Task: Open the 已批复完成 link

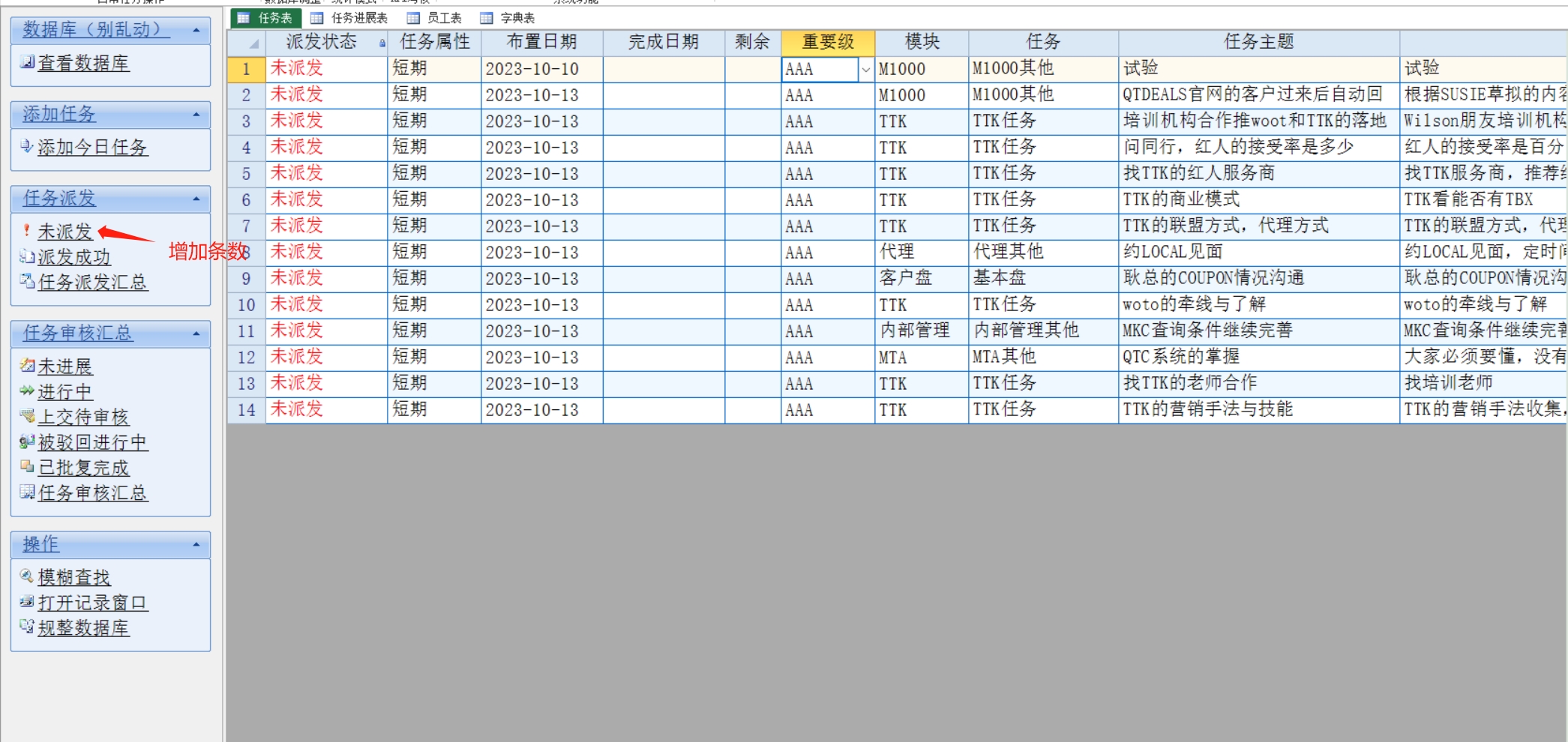Action: [x=83, y=468]
